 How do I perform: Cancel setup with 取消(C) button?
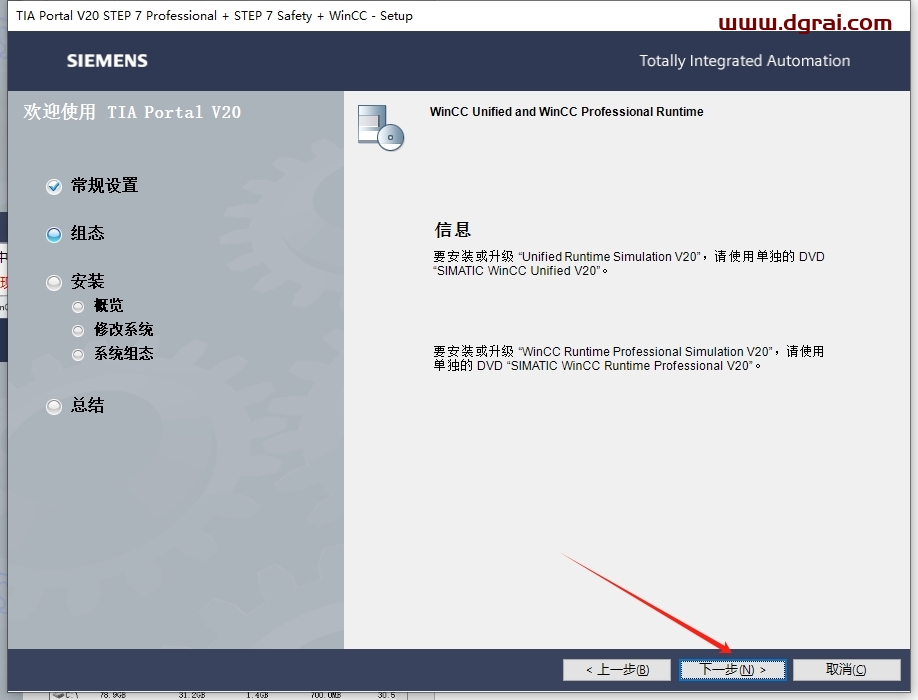[847, 670]
